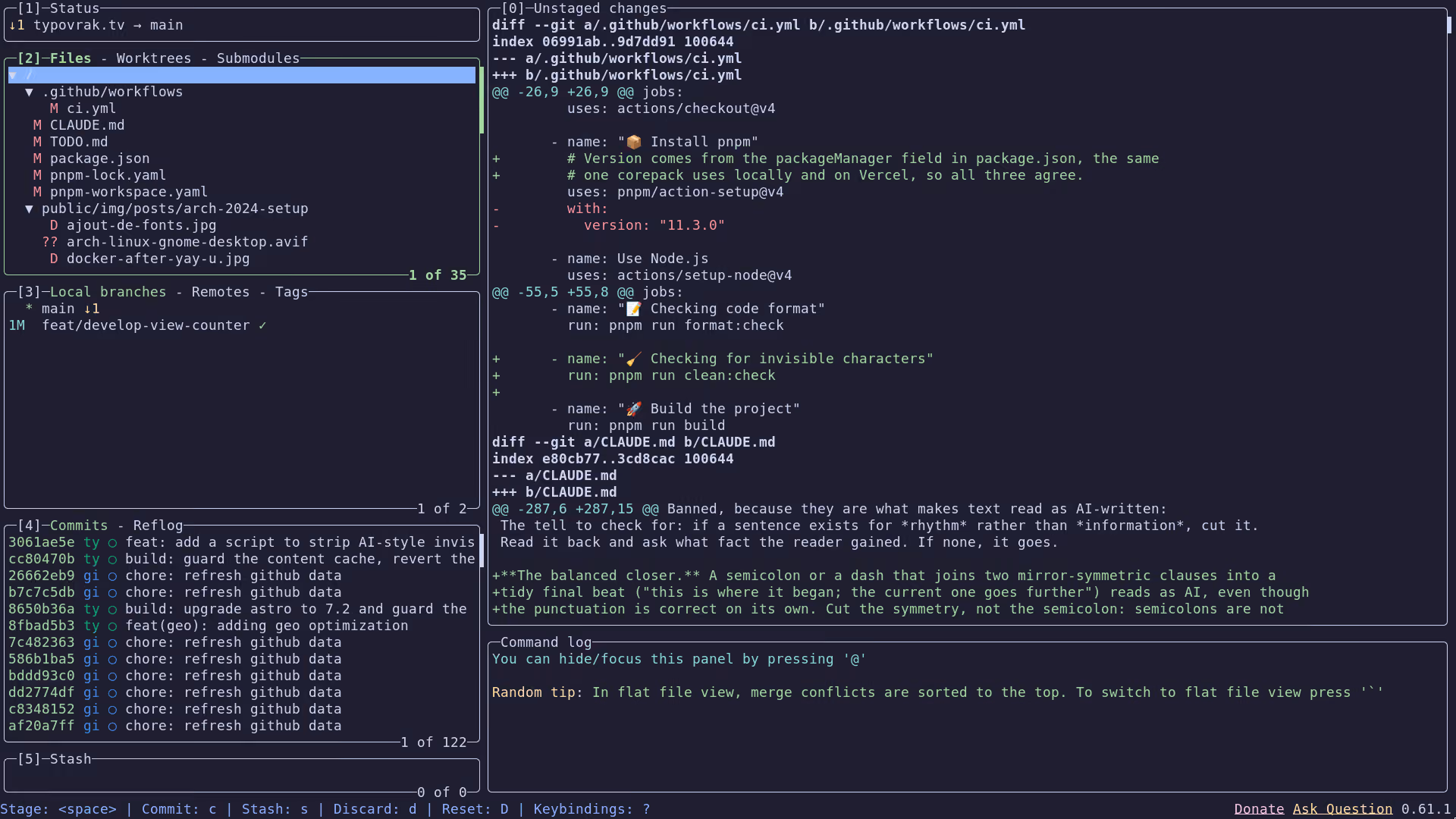Select commit bddd93c0
This screenshot has width=1456, height=819.
tap(241, 676)
